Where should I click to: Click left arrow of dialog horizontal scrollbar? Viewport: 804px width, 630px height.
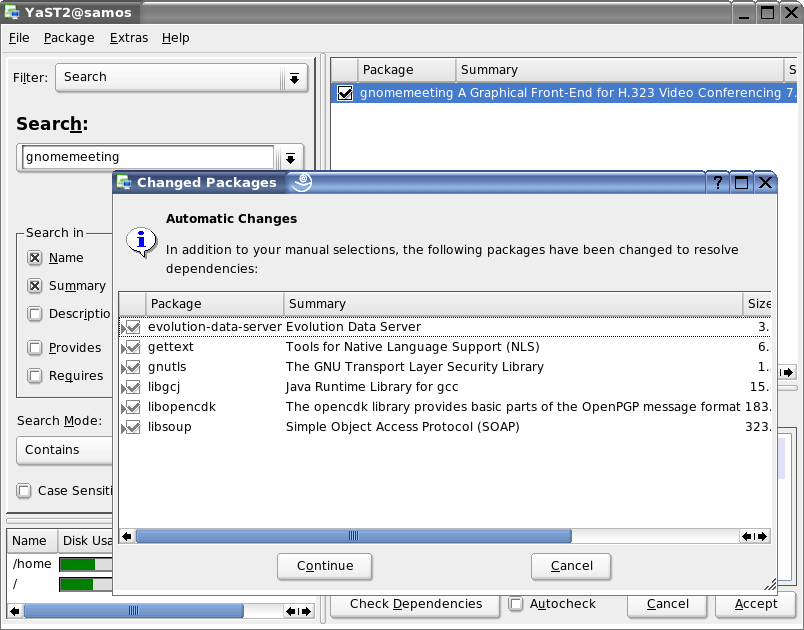[127, 536]
